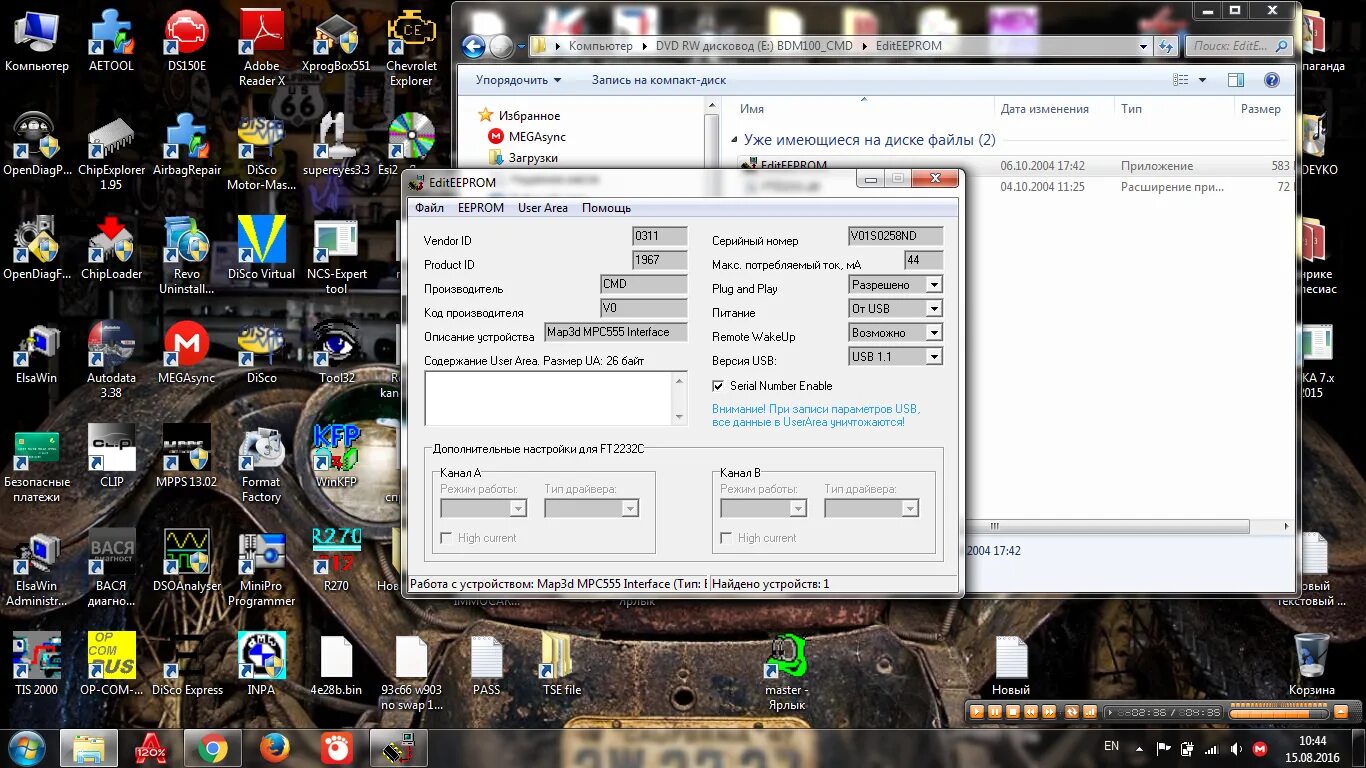
Task: Sort by the Тип column header
Action: coord(1131,109)
